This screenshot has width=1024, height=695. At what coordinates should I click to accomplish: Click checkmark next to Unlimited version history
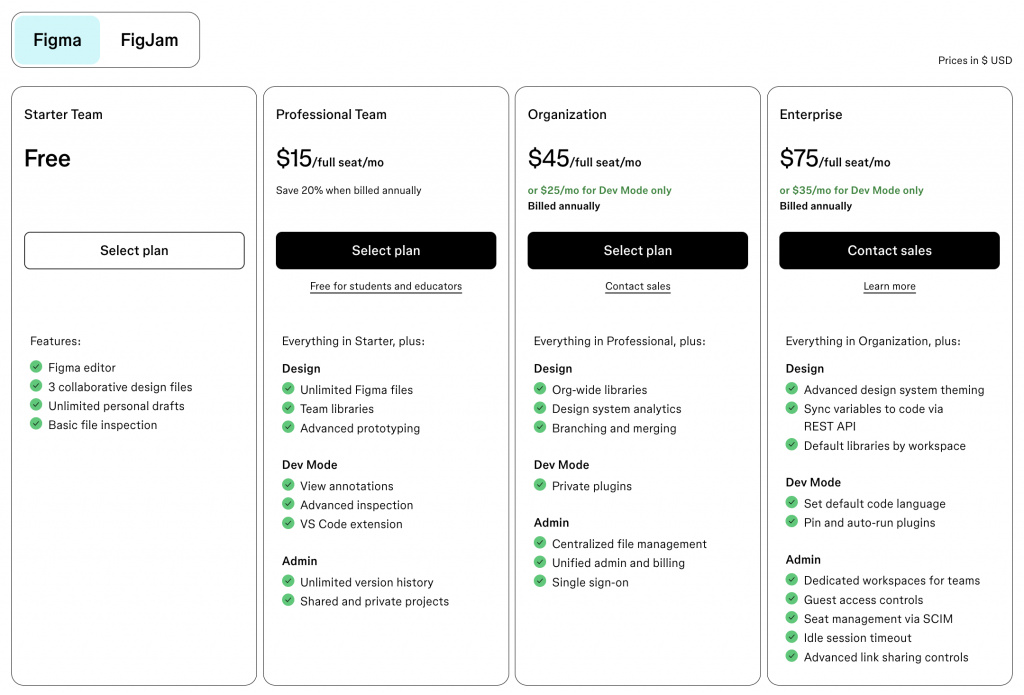288,581
